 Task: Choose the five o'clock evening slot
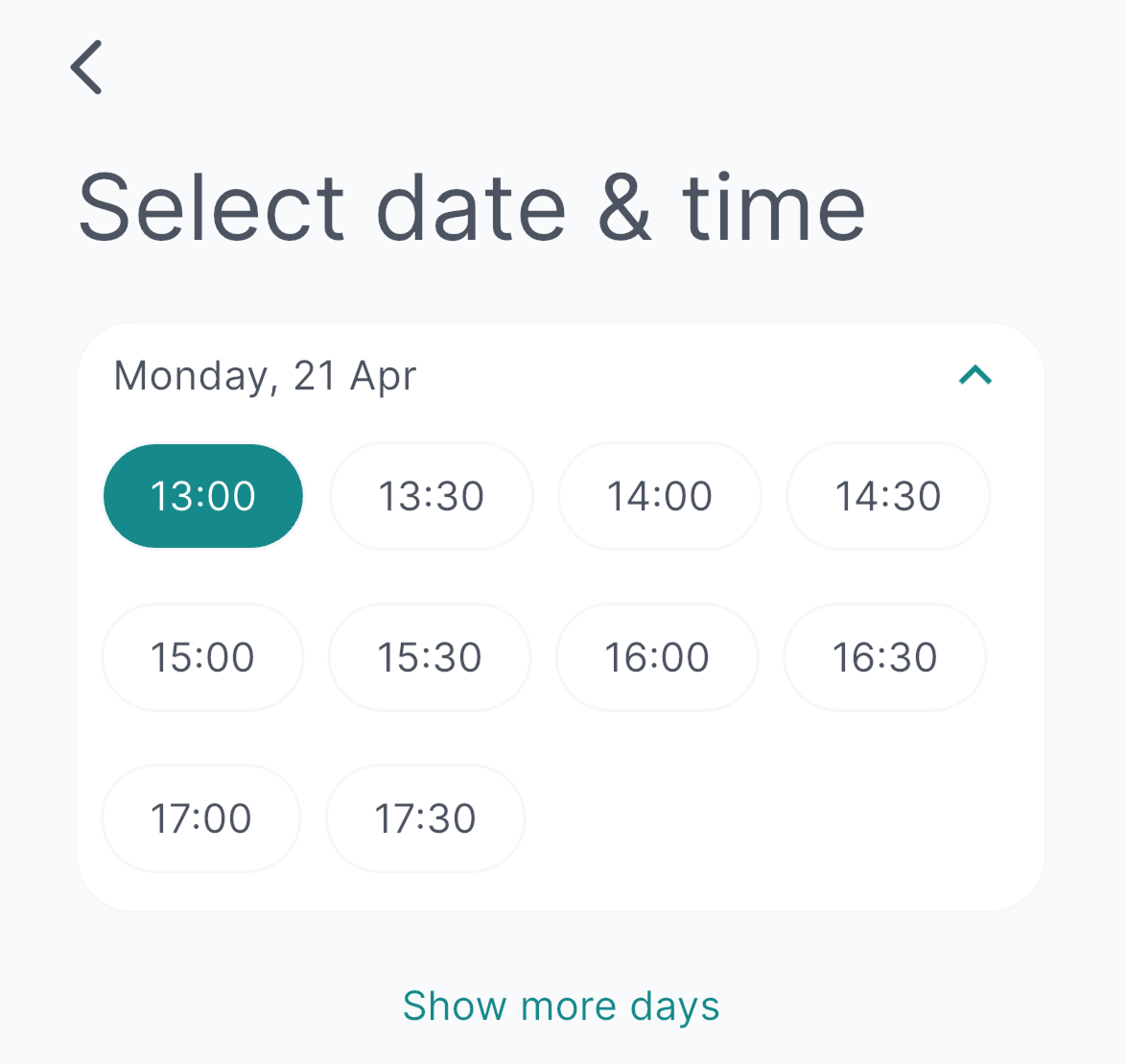pos(201,818)
